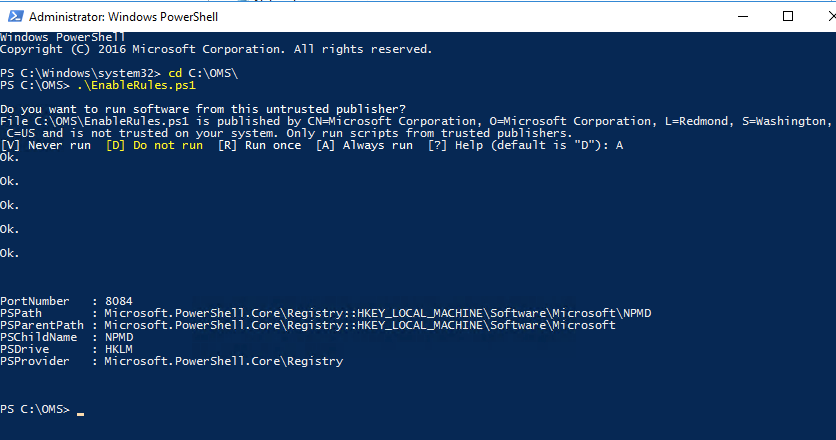Open the PowerShell title bar system icon

pos(15,17)
